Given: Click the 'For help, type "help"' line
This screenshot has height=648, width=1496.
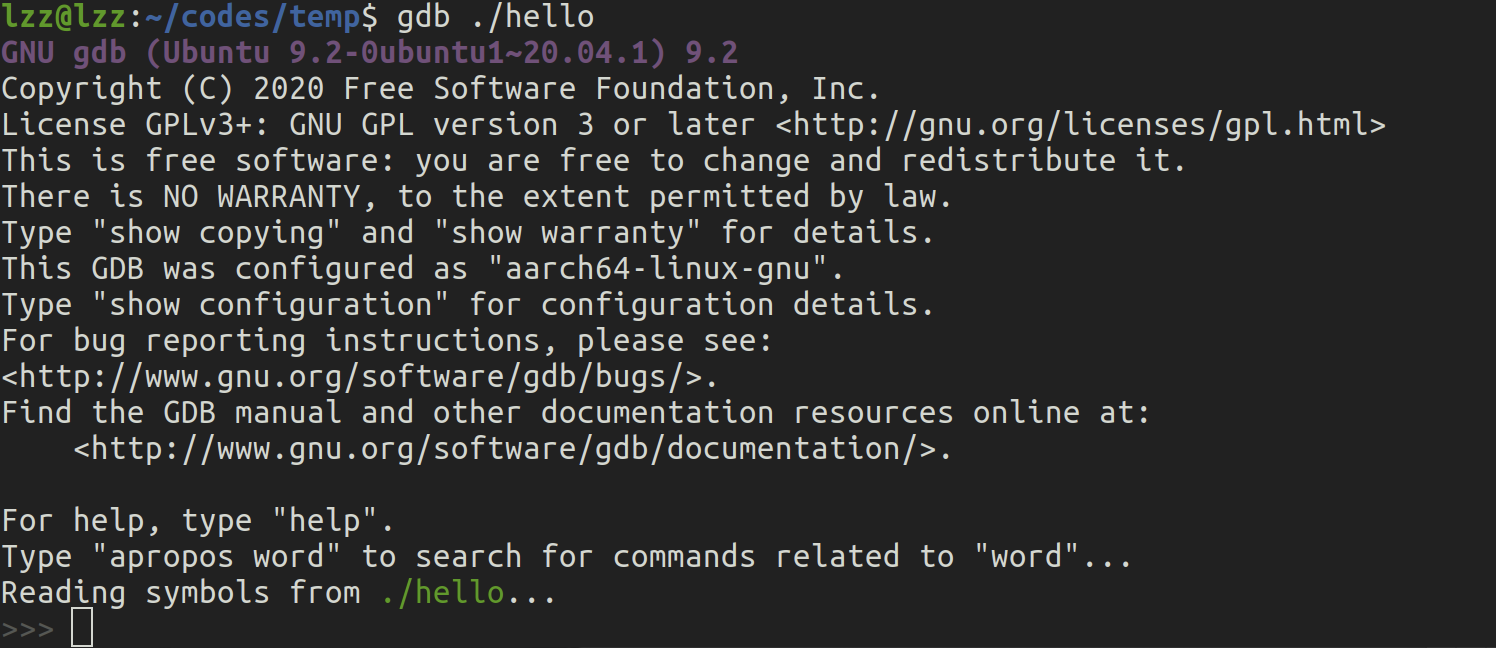Looking at the screenshot, I should click(x=199, y=521).
